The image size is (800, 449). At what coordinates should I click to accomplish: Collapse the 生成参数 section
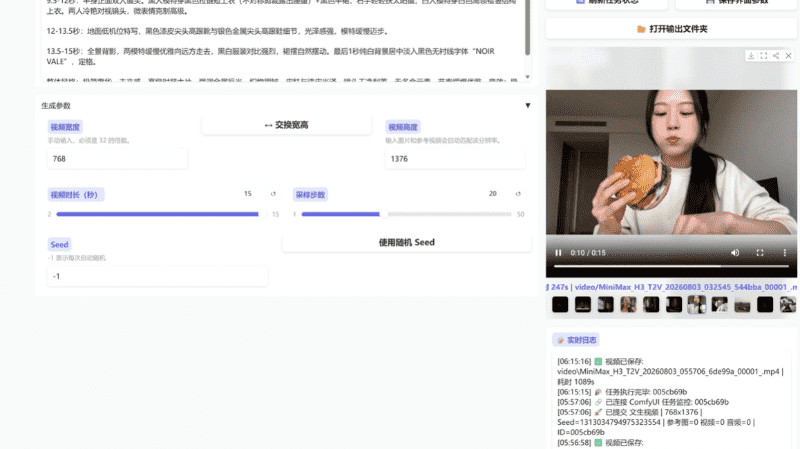tap(528, 106)
